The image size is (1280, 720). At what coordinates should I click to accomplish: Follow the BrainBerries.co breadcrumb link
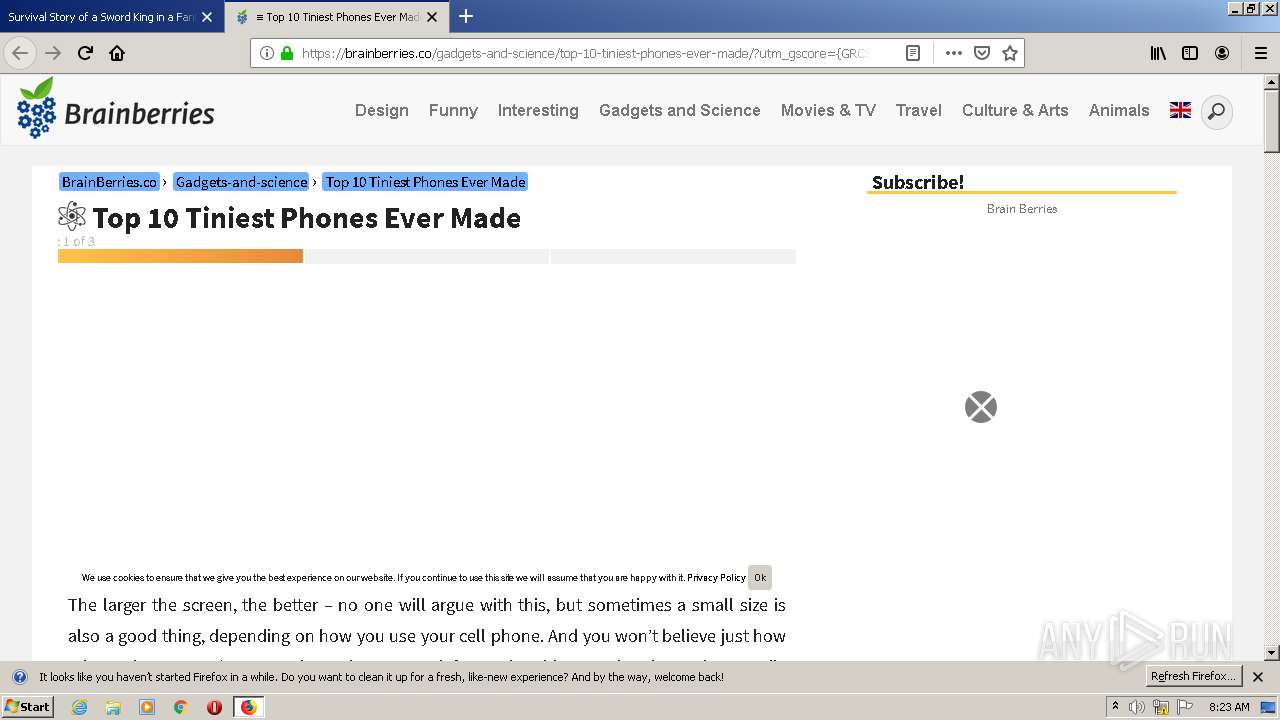(109, 182)
